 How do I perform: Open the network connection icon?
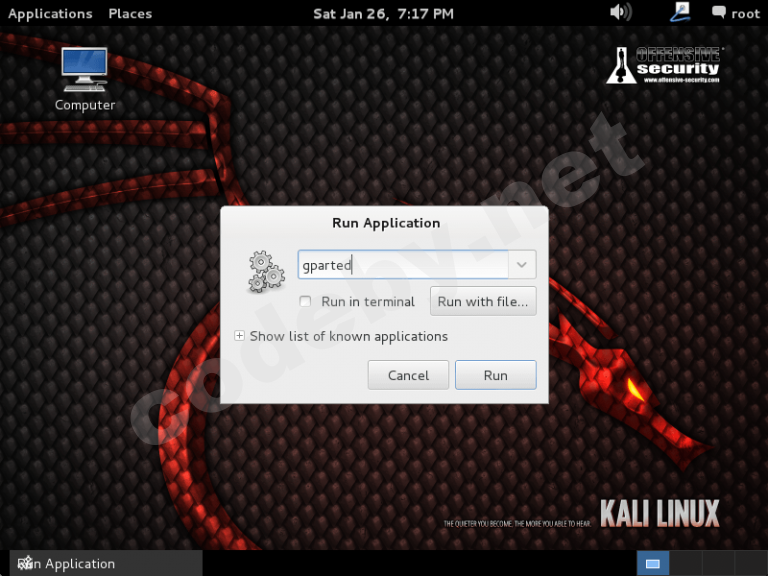[680, 12]
